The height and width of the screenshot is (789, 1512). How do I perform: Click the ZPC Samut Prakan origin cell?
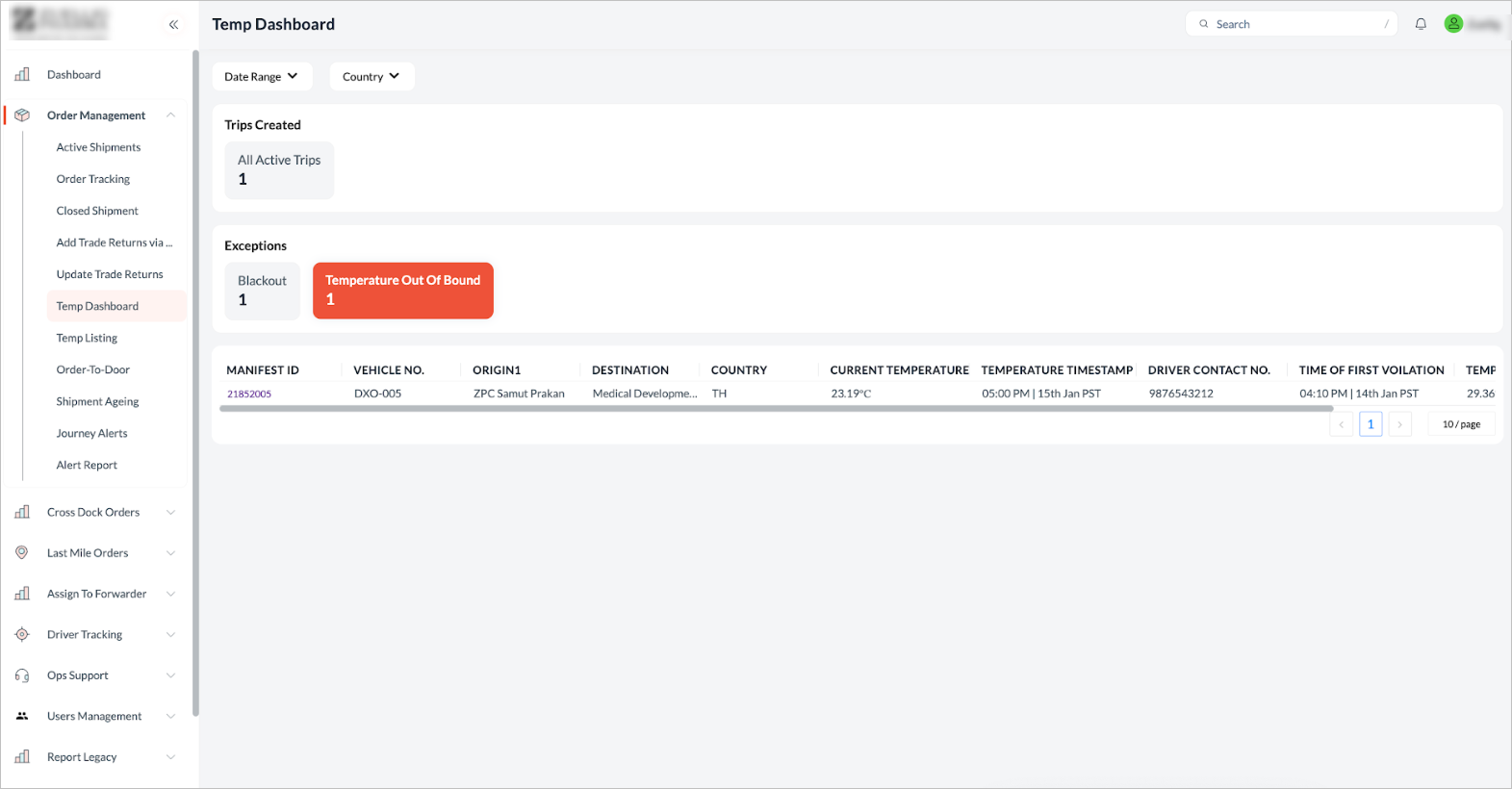click(x=519, y=394)
